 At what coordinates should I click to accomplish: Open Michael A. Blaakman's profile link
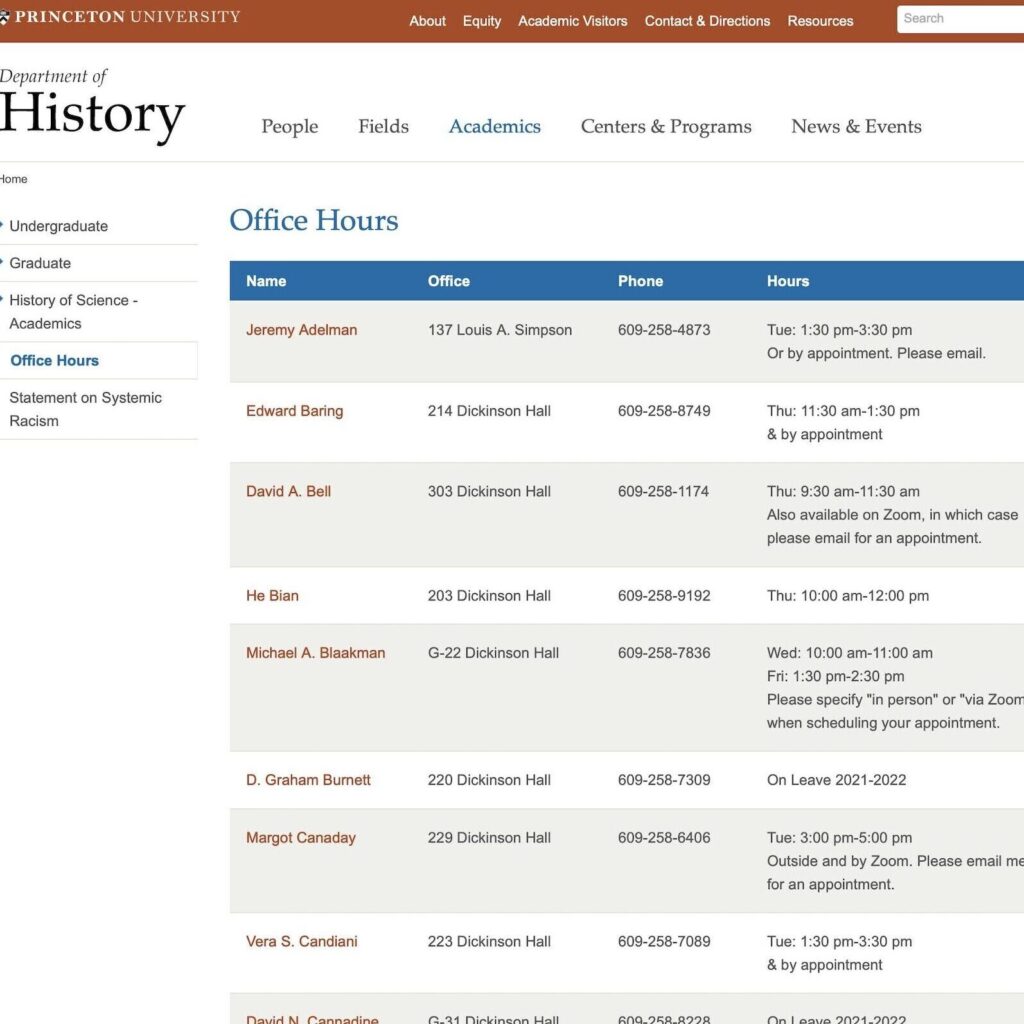tap(315, 652)
